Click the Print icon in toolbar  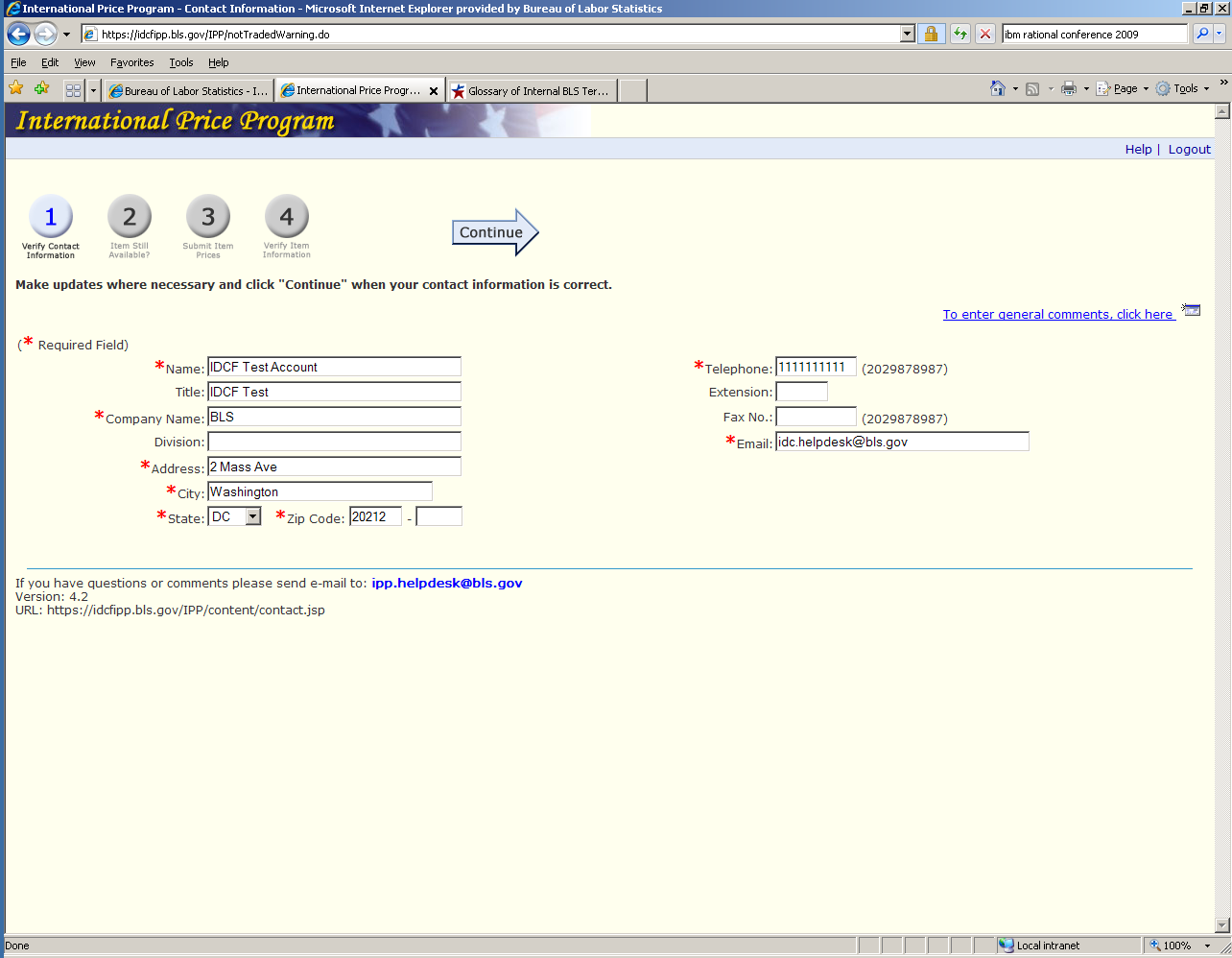coord(1068,88)
